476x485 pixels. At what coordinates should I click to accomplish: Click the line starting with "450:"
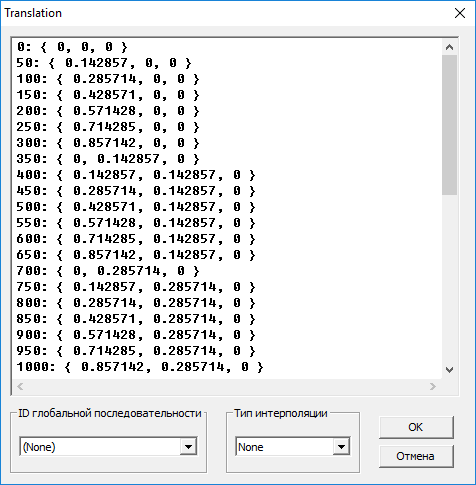coord(136,191)
